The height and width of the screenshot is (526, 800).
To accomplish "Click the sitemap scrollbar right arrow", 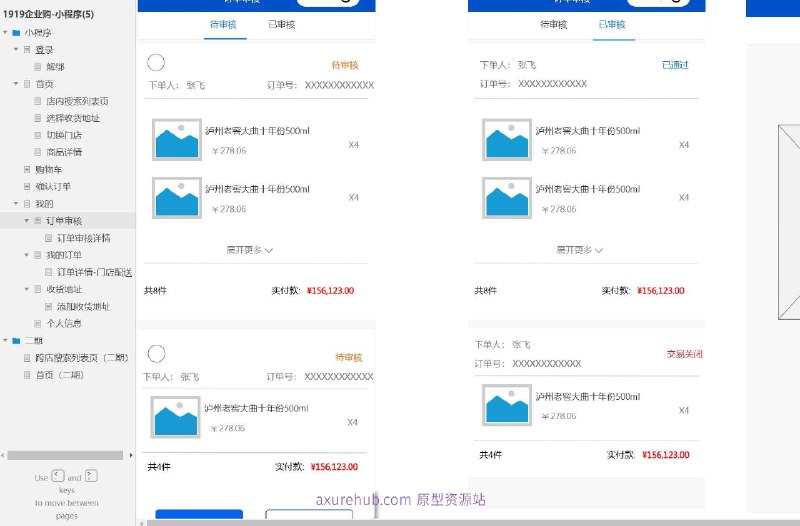I will pyautogui.click(x=131, y=455).
